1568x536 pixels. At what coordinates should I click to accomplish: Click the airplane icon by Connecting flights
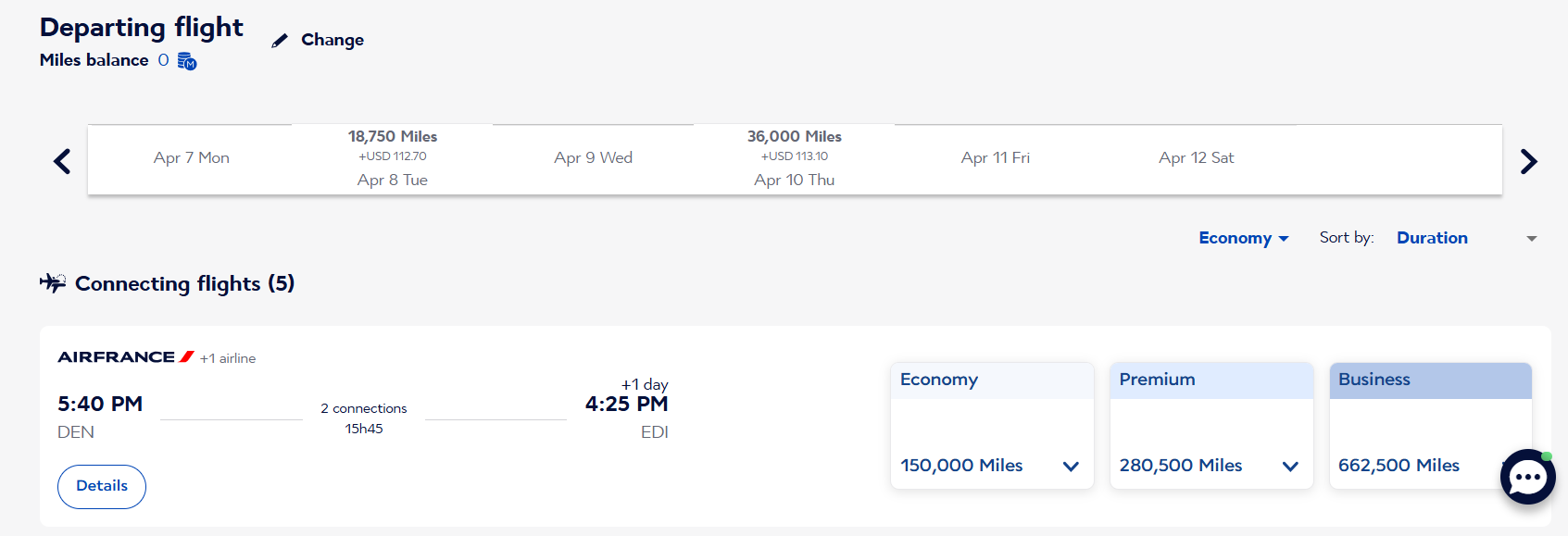point(53,282)
